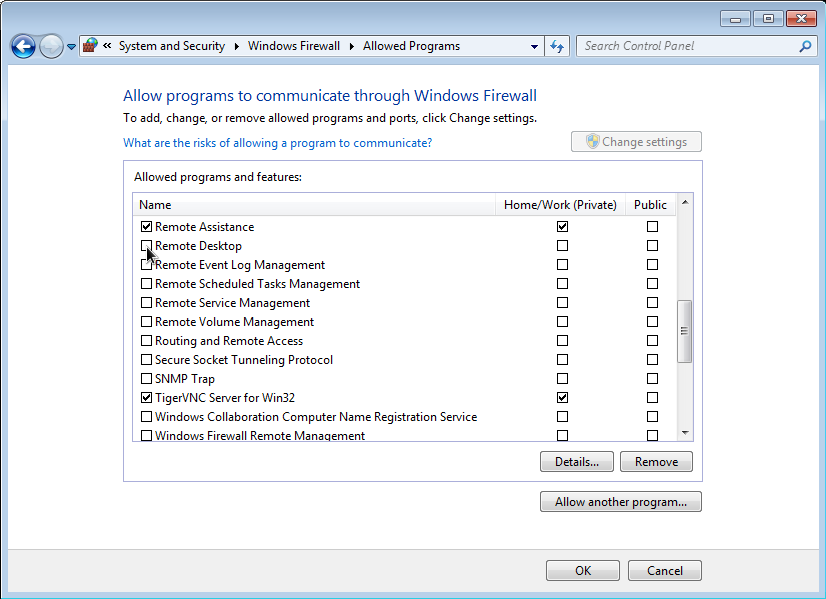Toggle Routing and Remote Access Private checkbox
This screenshot has height=599, width=826.
[563, 340]
